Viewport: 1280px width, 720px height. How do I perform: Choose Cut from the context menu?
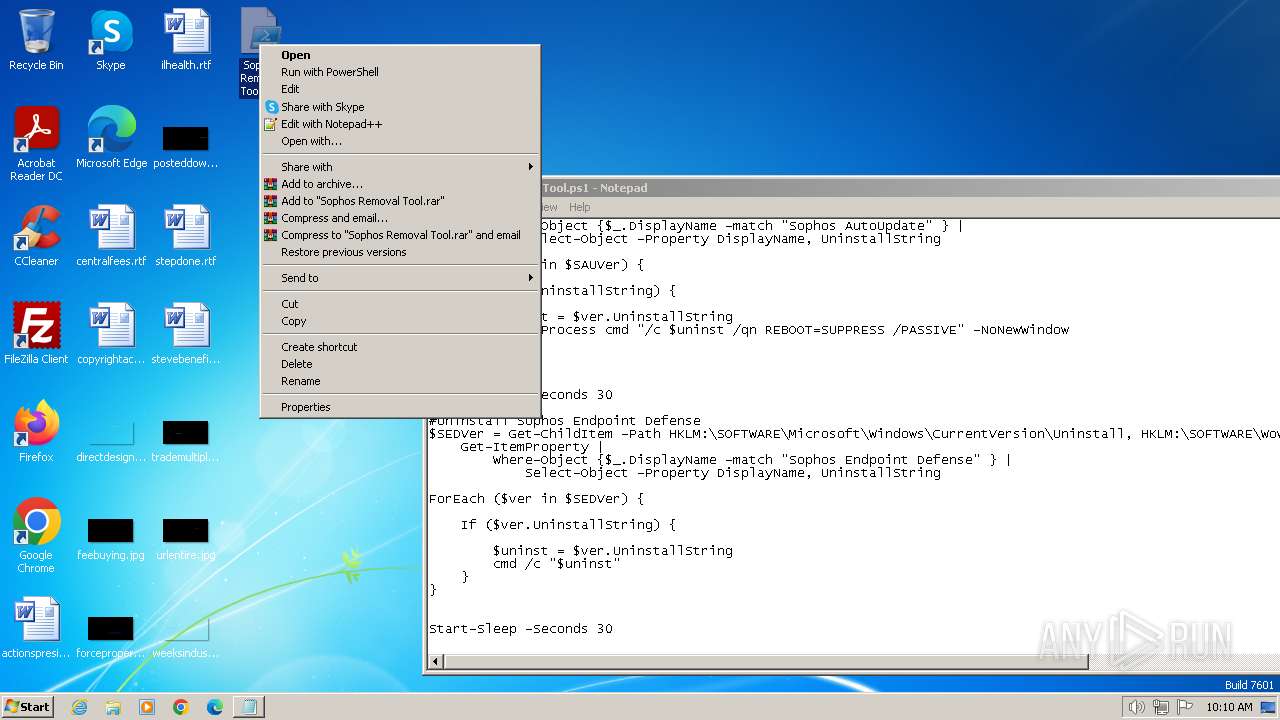click(x=400, y=304)
